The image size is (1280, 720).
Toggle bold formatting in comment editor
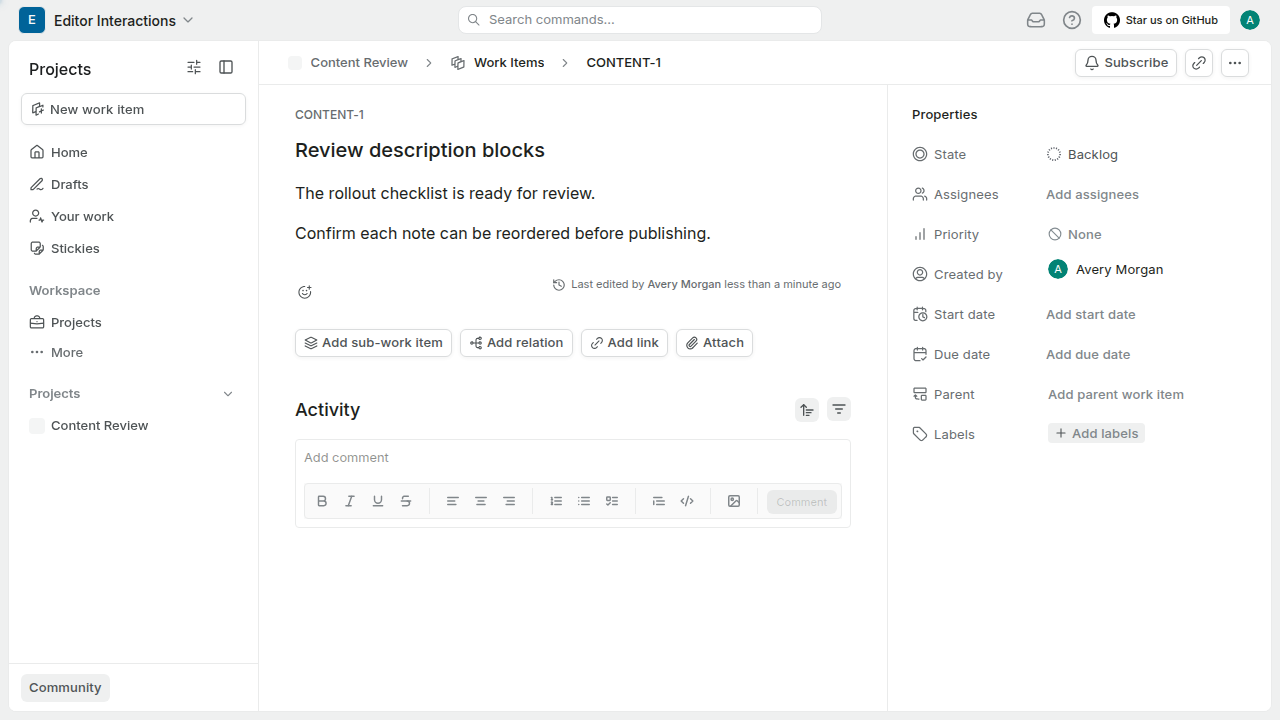(x=322, y=501)
